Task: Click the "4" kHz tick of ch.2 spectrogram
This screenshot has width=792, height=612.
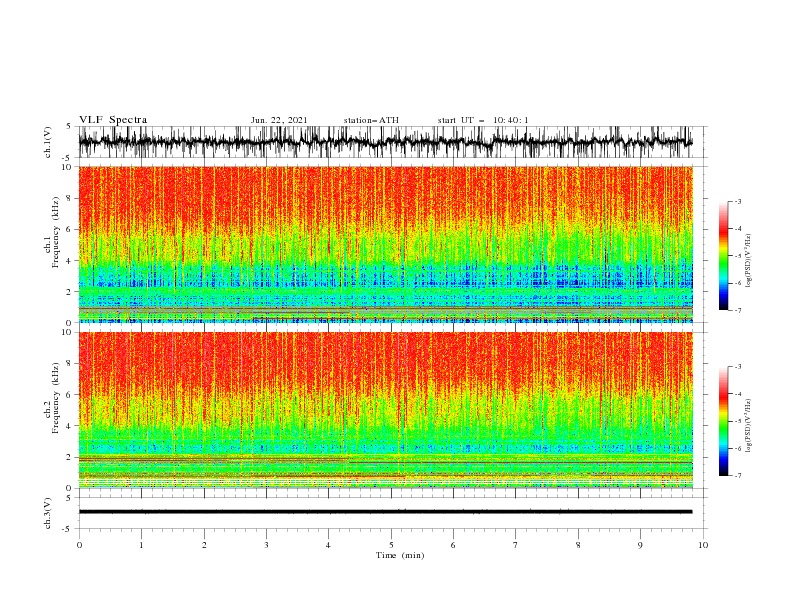Action: pos(70,426)
